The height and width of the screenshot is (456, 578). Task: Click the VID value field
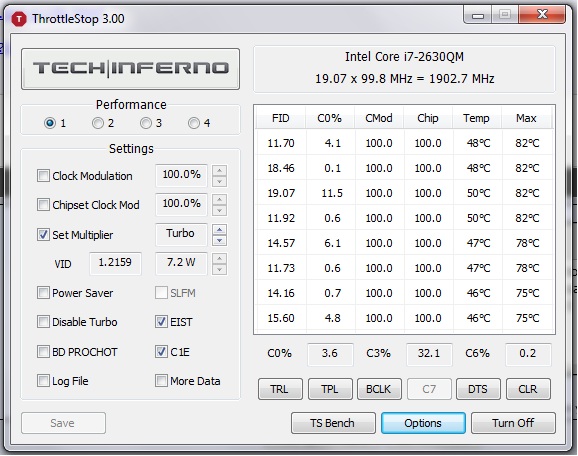click(115, 263)
